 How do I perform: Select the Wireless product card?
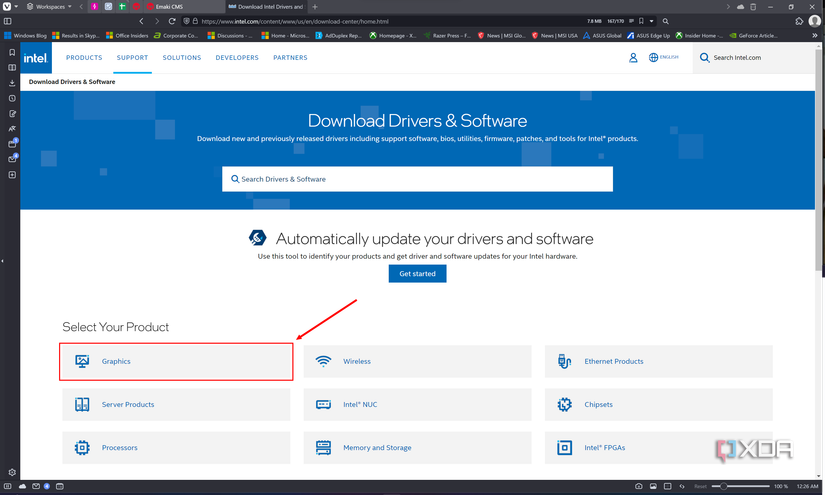click(417, 361)
